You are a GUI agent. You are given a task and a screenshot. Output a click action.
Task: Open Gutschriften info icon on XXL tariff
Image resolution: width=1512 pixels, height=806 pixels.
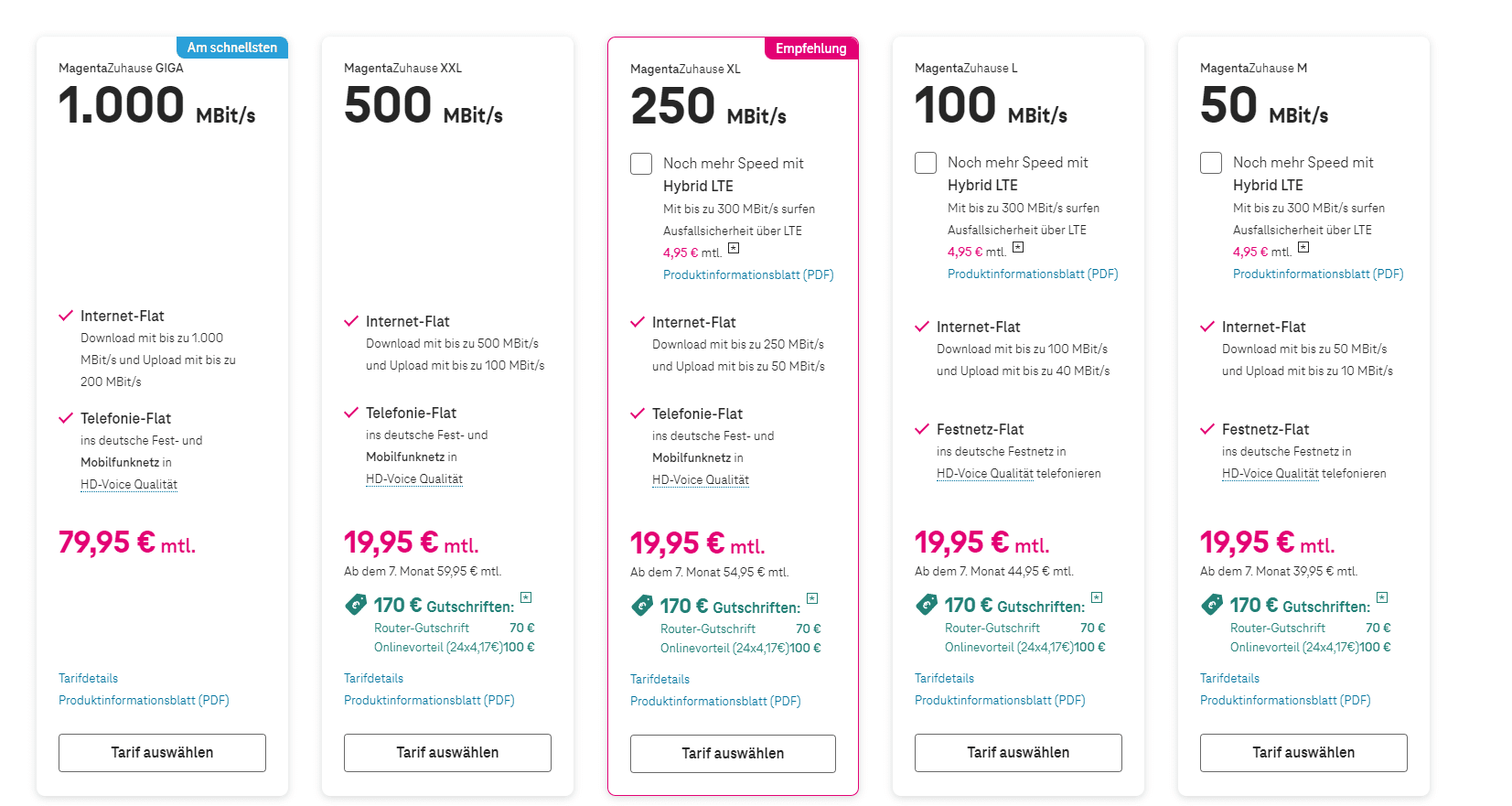point(526,597)
